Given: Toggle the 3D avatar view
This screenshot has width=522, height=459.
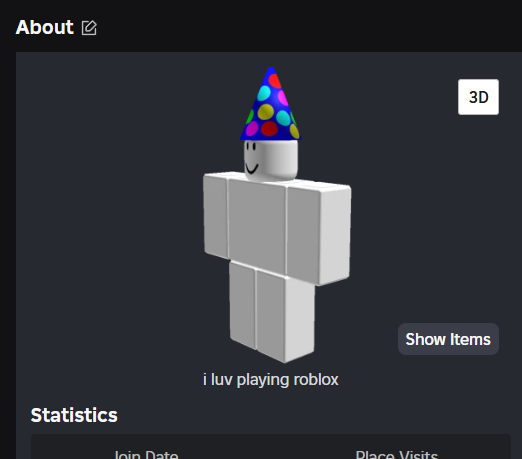Looking at the screenshot, I should 478,97.
